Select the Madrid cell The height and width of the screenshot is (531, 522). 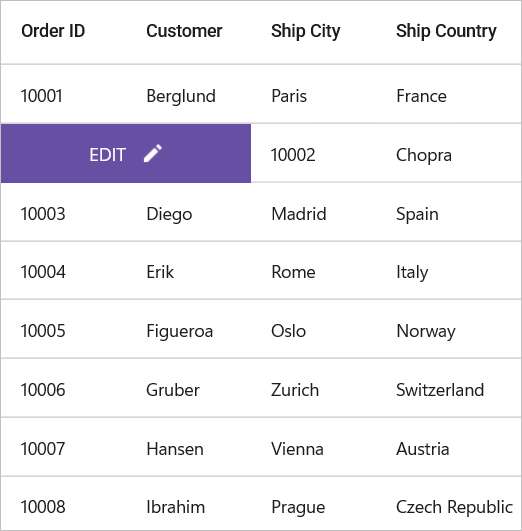click(x=313, y=212)
